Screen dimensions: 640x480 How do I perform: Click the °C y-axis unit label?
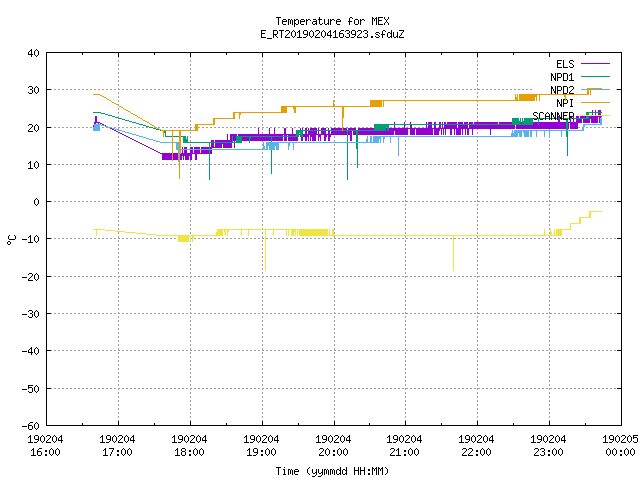coord(11,240)
